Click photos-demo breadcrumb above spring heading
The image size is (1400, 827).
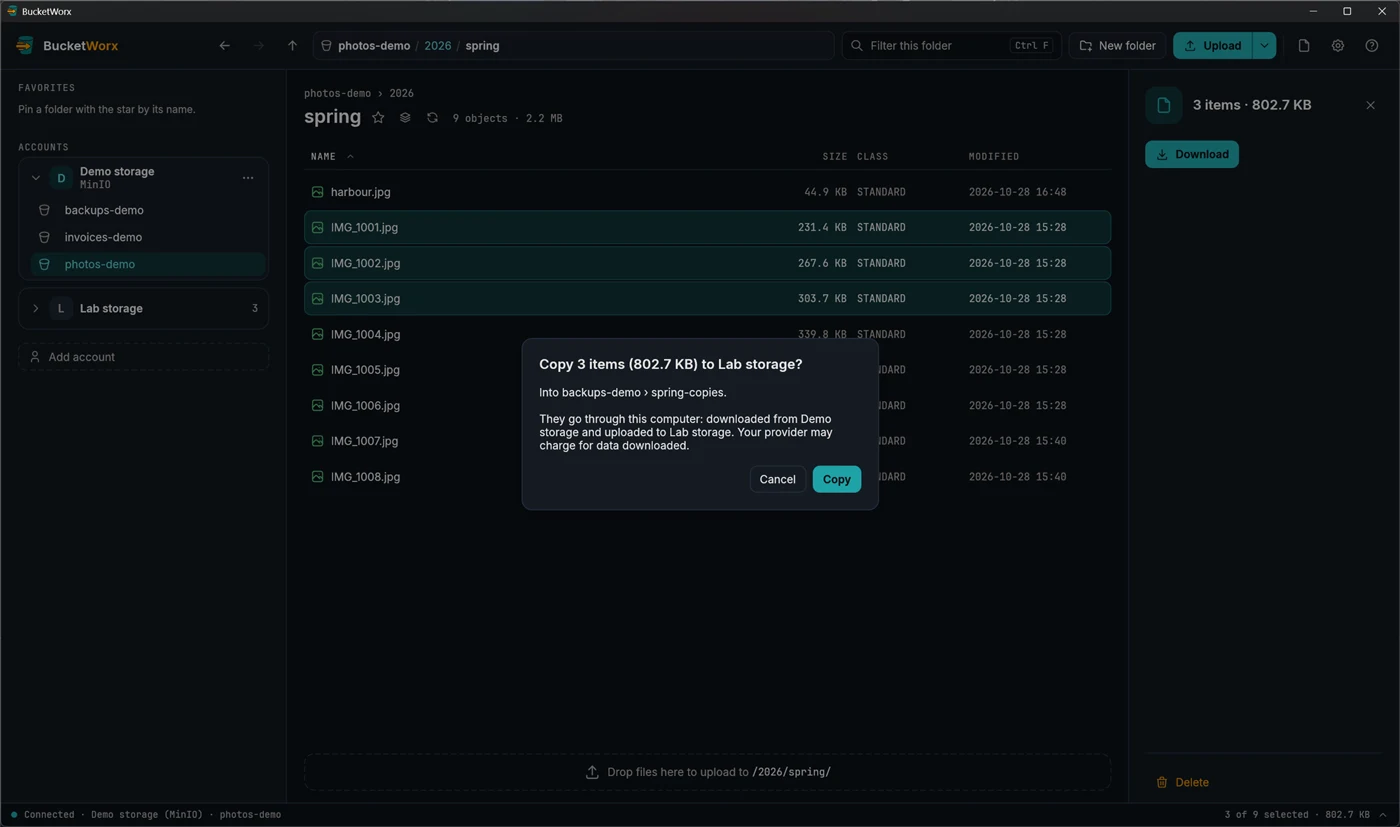[x=337, y=93]
